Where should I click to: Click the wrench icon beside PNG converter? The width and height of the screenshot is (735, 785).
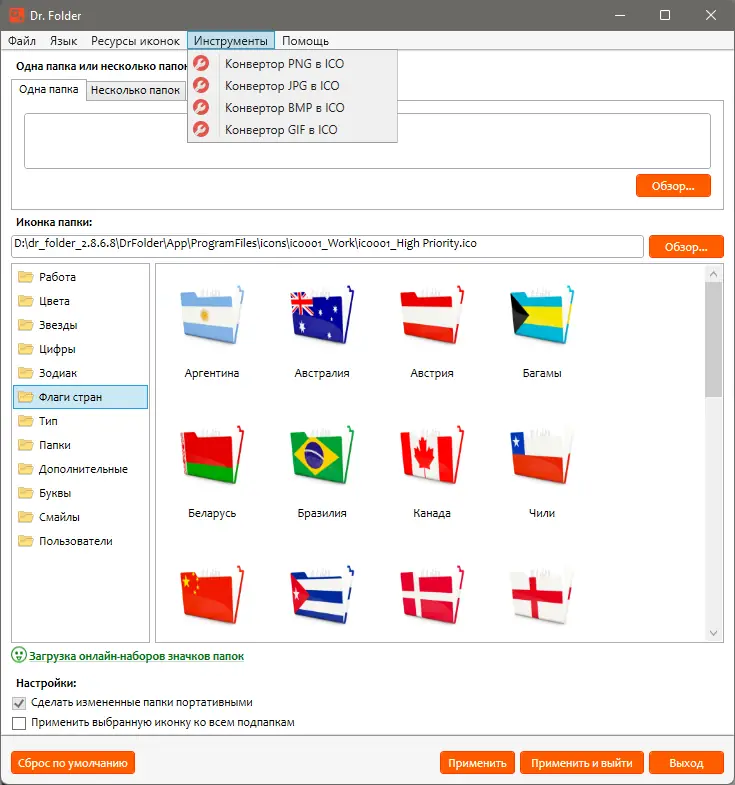[201, 64]
